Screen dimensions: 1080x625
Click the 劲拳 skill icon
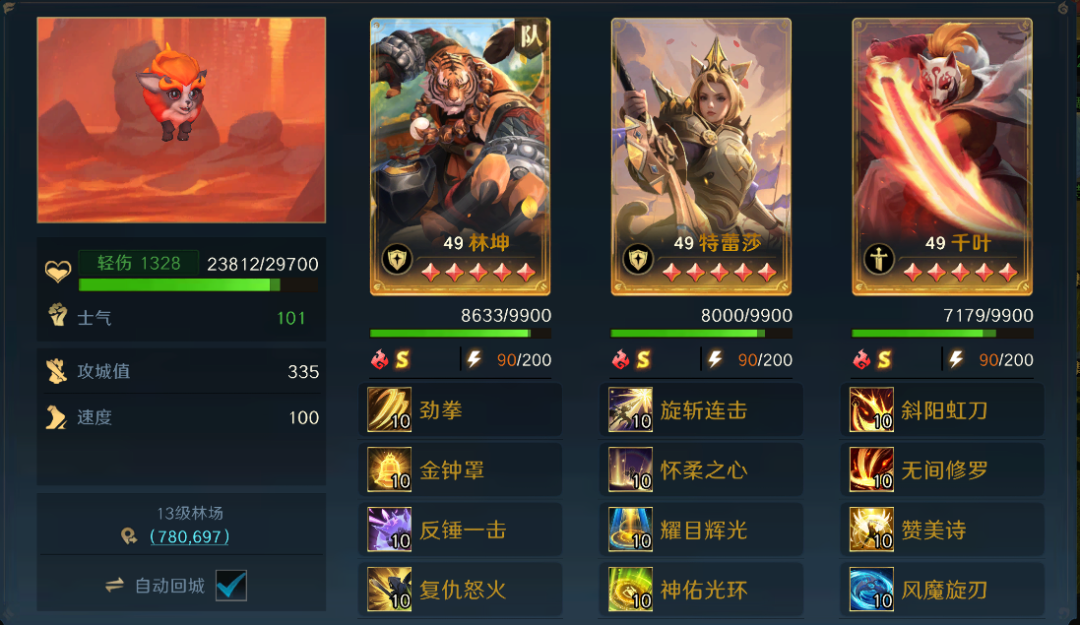(x=389, y=410)
